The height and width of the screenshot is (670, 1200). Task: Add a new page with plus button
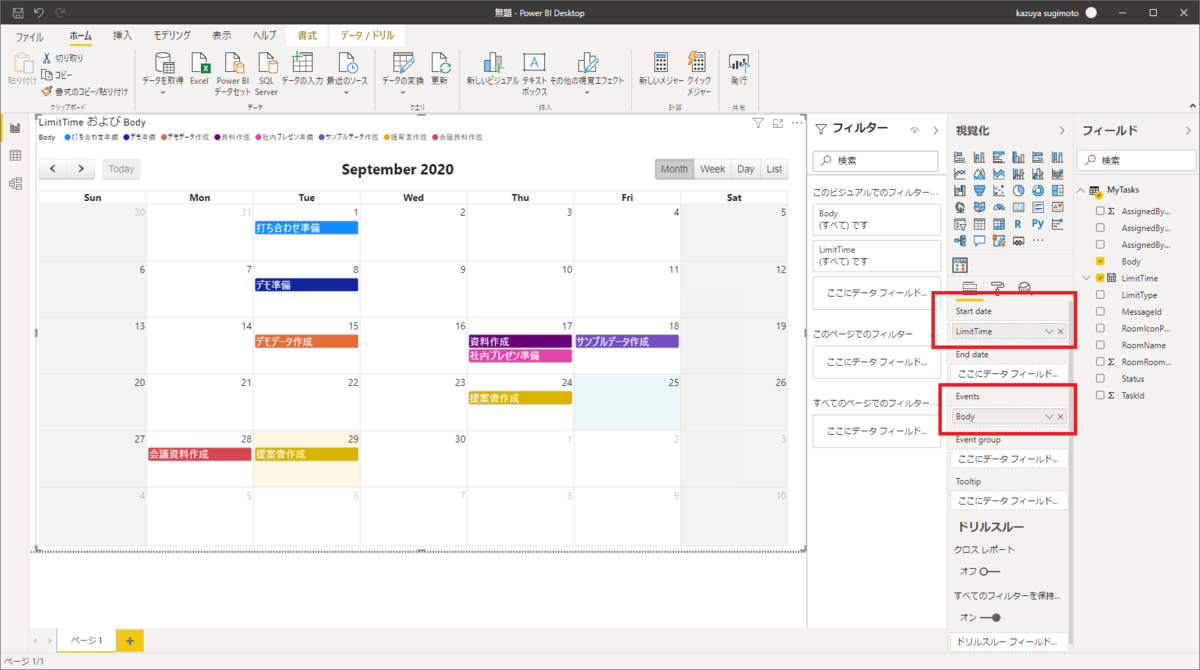click(130, 640)
